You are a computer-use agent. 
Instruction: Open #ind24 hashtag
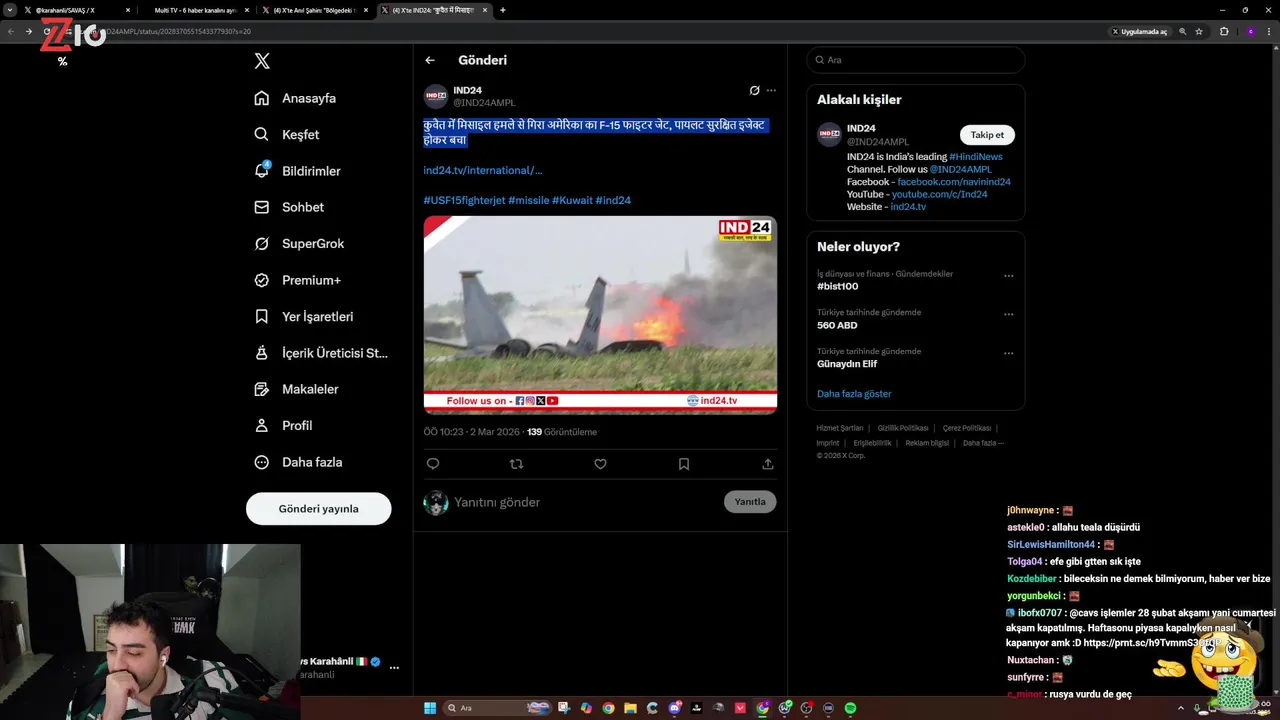(613, 200)
